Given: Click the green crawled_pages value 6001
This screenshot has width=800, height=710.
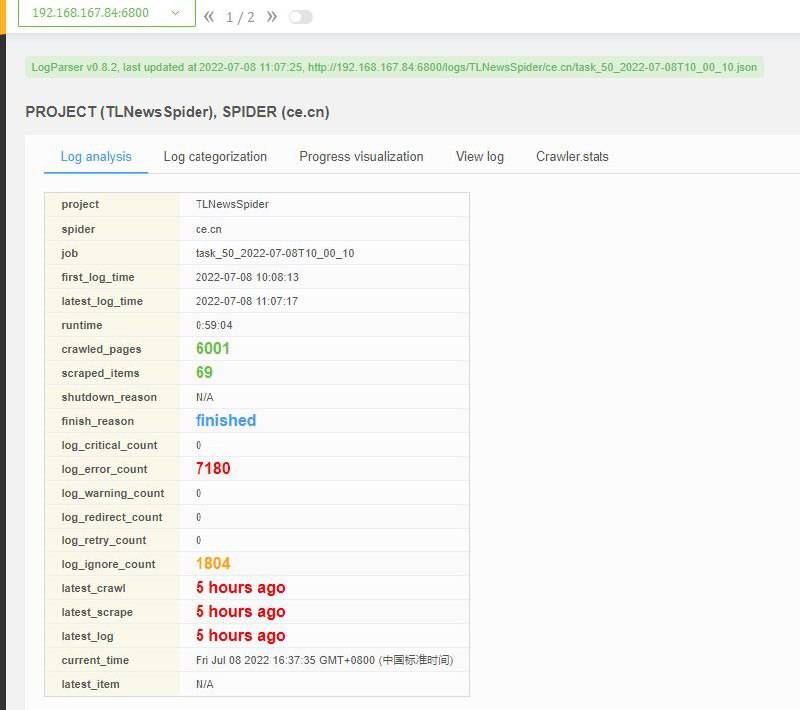Looking at the screenshot, I should (212, 349).
